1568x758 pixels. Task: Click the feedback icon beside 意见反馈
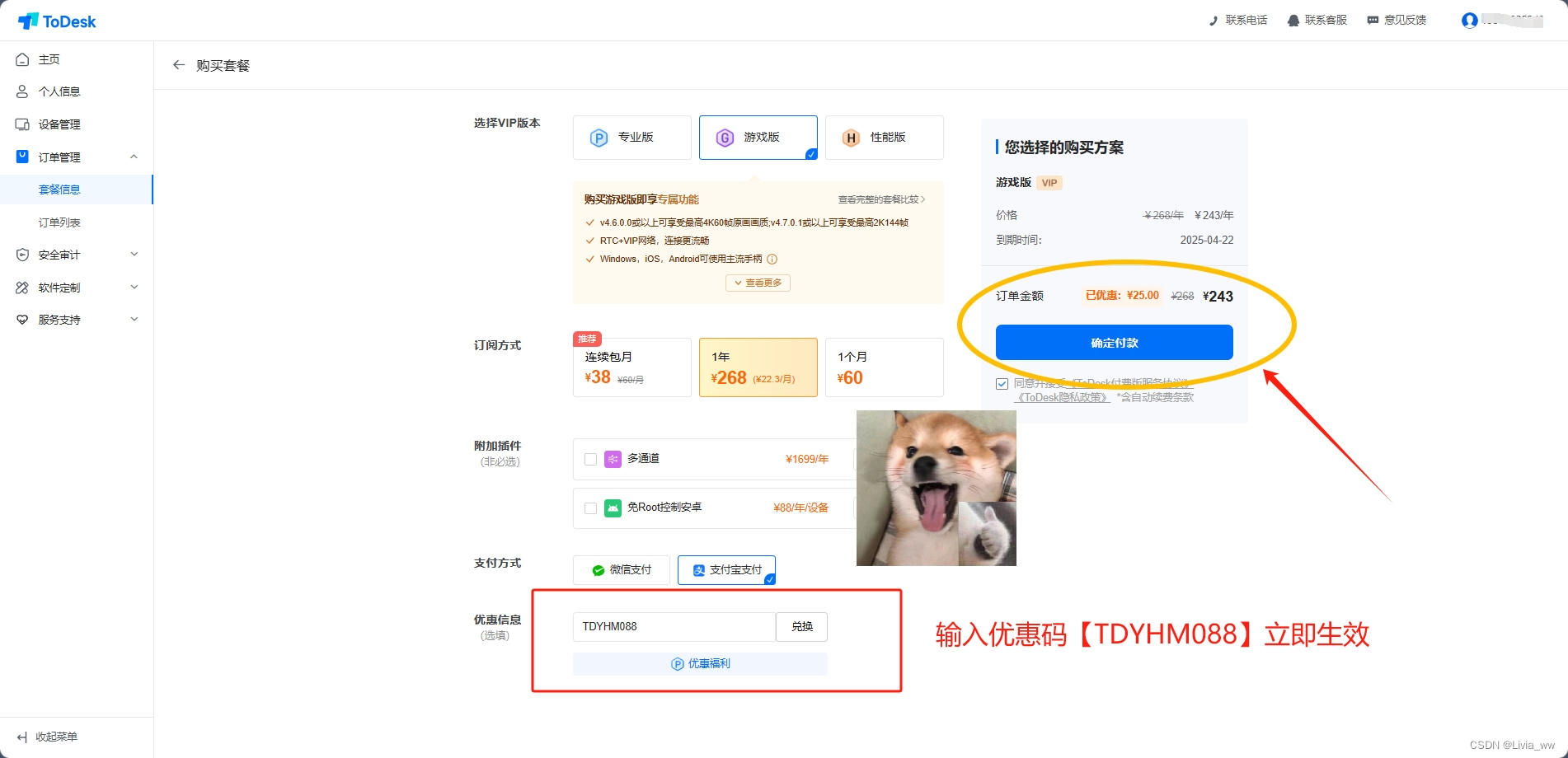coord(1373,21)
